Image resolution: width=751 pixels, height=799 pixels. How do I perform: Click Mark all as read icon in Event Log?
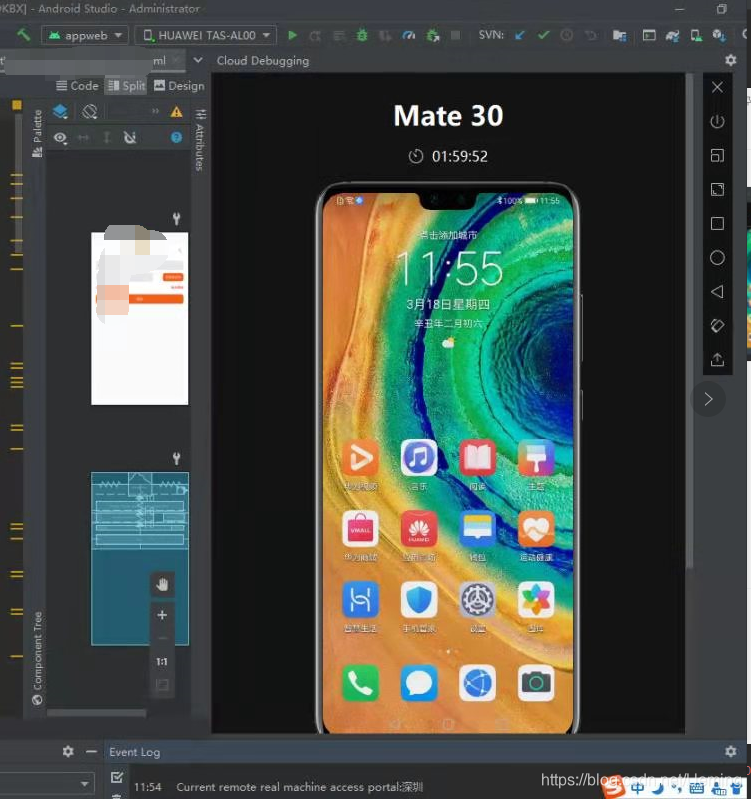pyautogui.click(x=117, y=777)
